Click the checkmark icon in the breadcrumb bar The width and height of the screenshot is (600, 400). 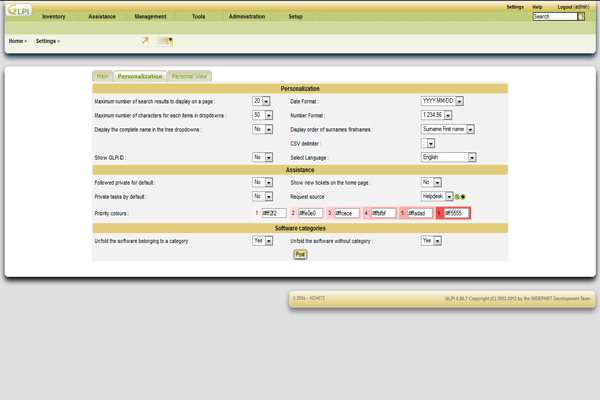click(145, 41)
